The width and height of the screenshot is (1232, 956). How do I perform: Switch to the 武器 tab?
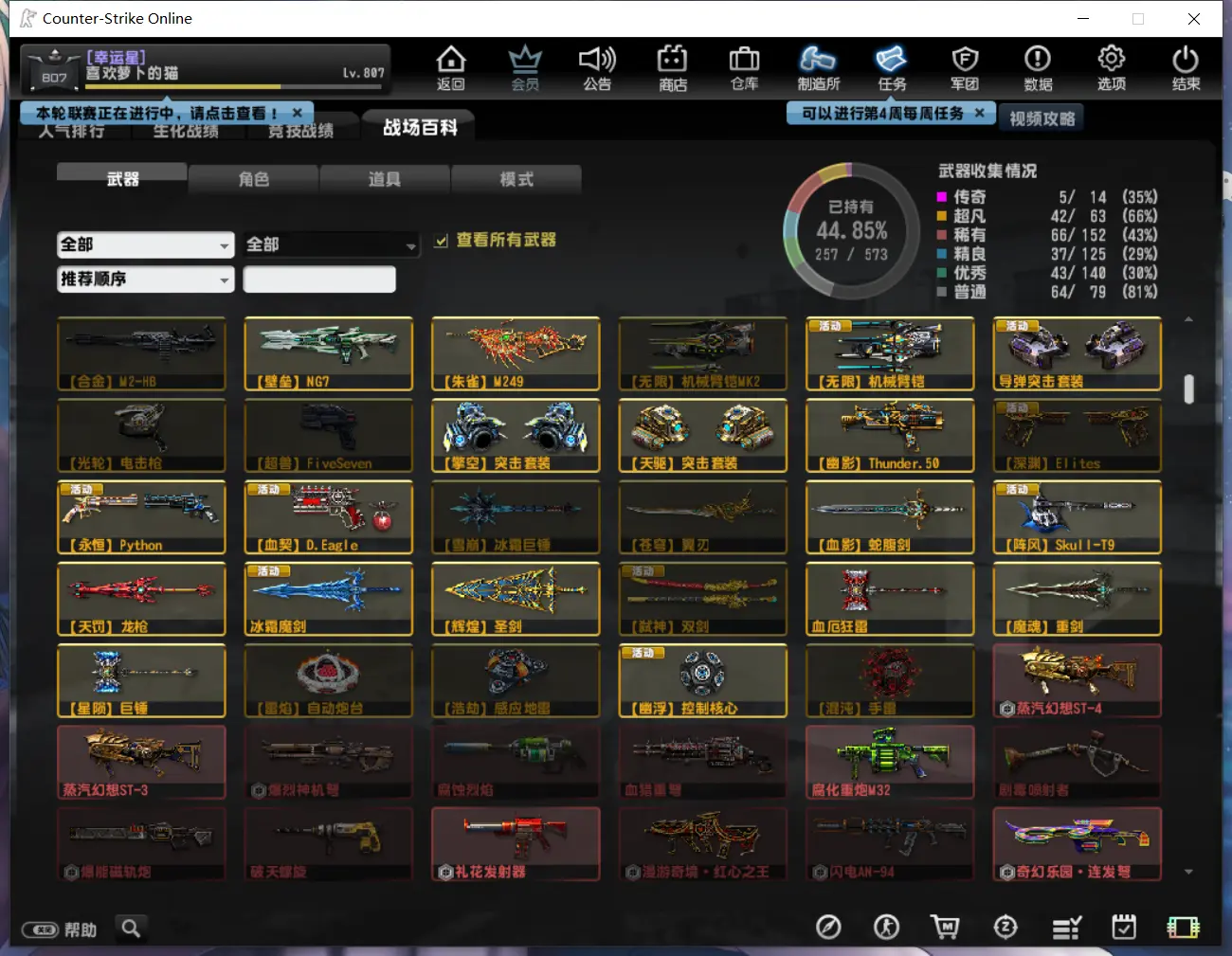[122, 178]
